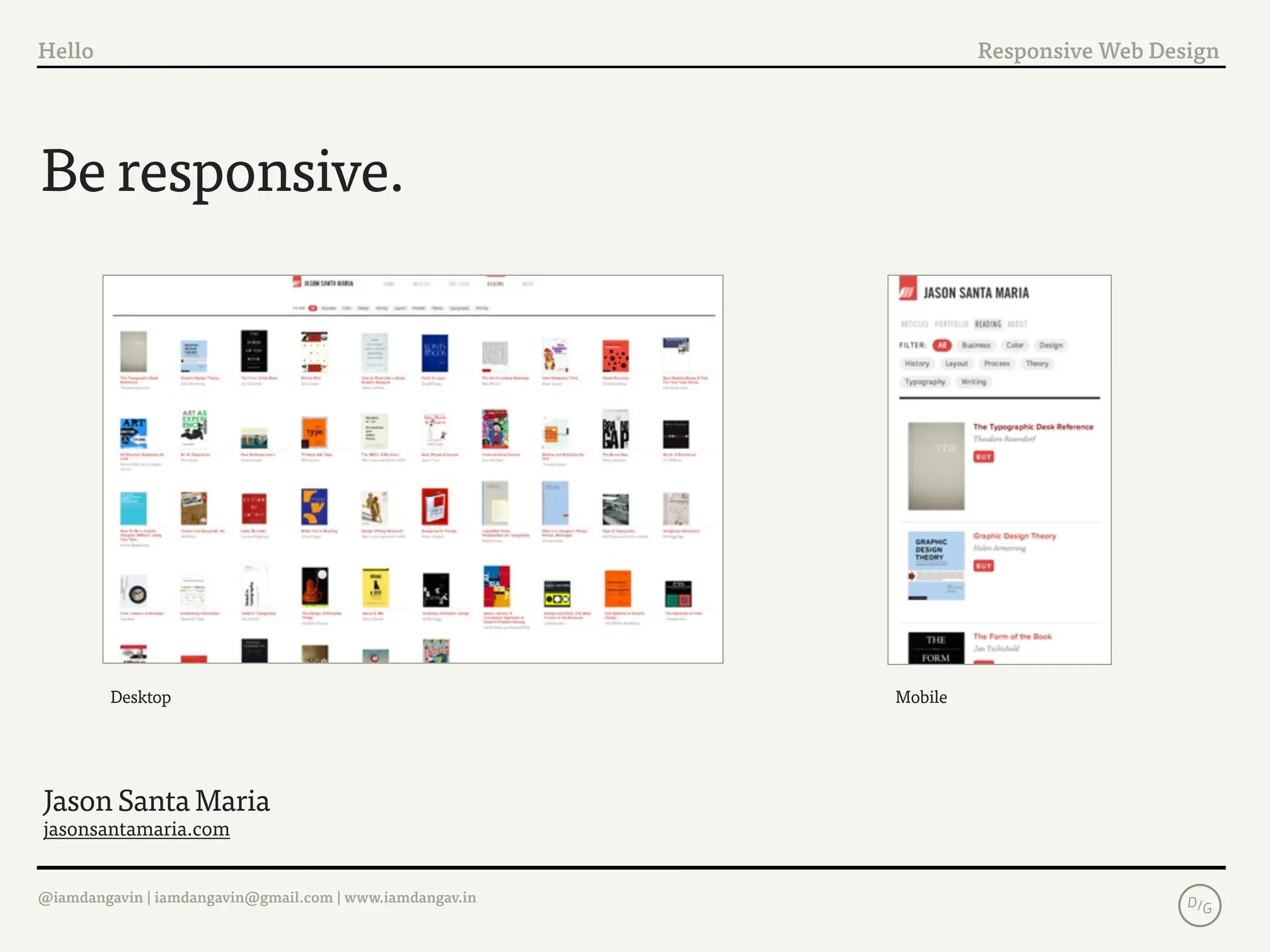Choose the 'Design' filter pill

[1050, 345]
